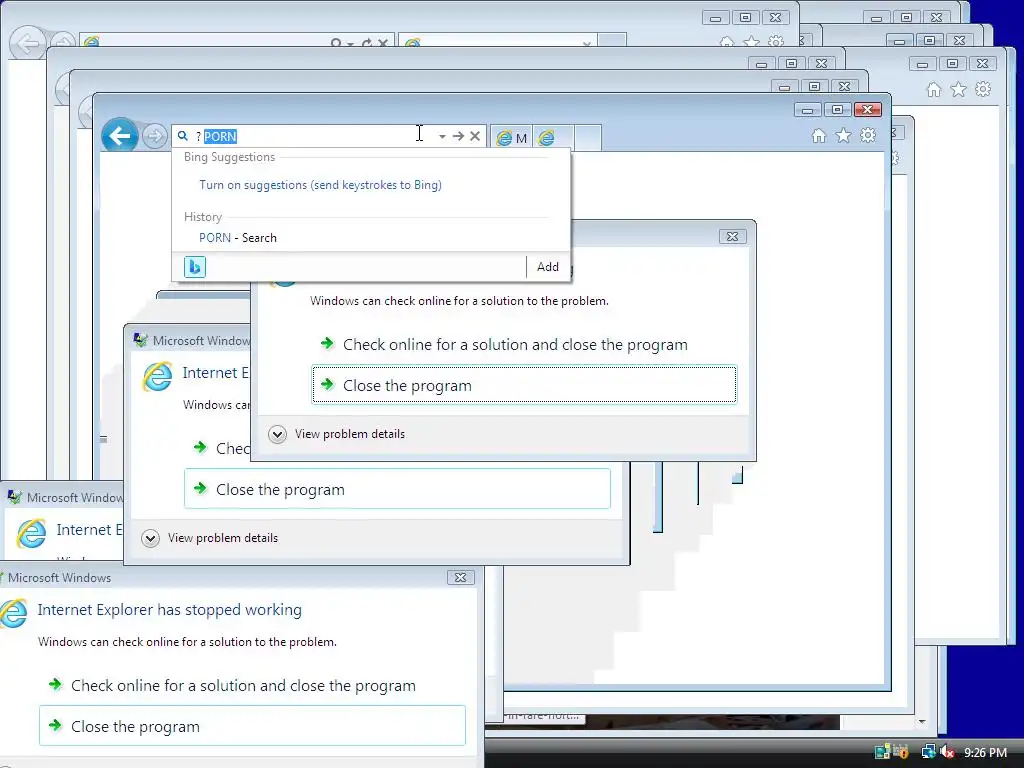1024x768 pixels.
Task: Open the address bar autocomplete dropdown arrow
Action: [x=442, y=136]
